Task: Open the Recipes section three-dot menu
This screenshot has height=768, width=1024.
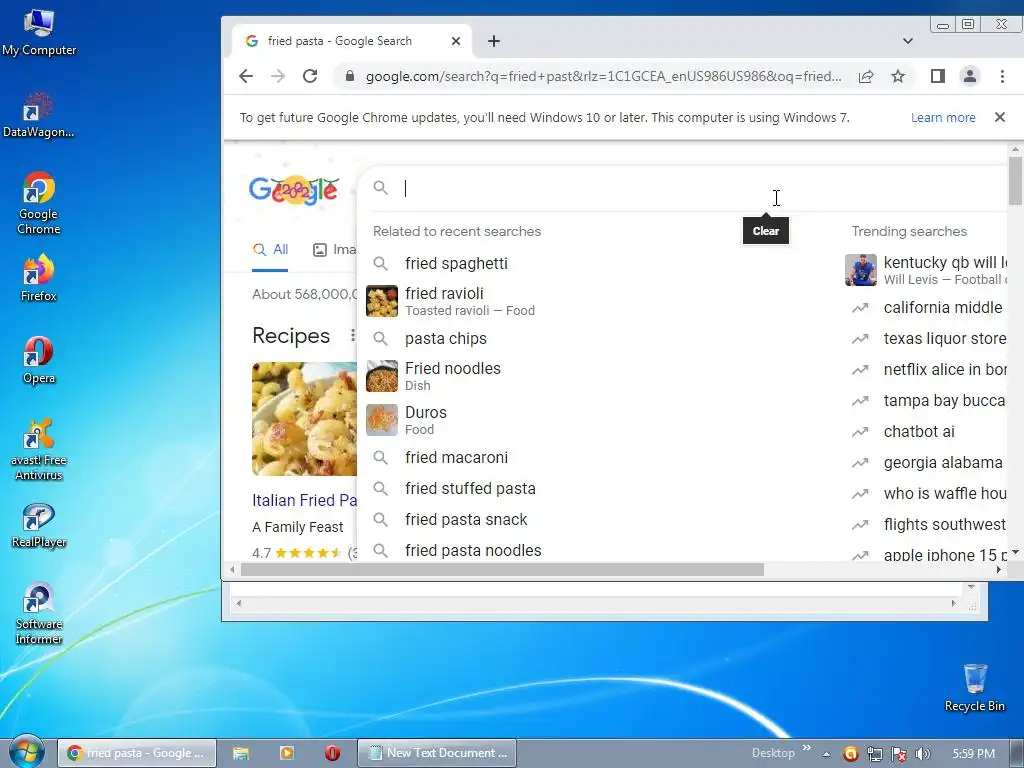Action: 353,335
